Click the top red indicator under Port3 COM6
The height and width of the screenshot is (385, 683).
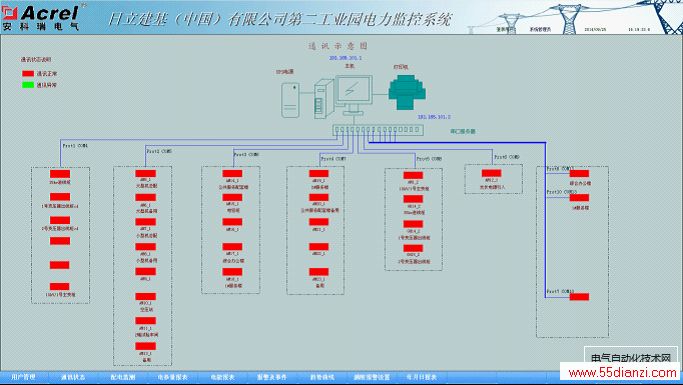[x=233, y=173]
